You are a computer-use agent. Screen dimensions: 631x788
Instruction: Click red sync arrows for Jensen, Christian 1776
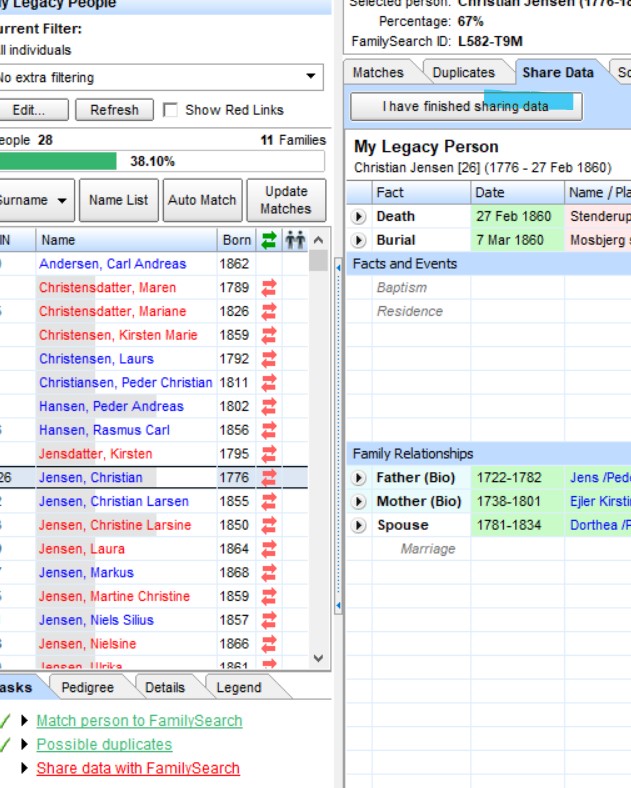coord(269,477)
